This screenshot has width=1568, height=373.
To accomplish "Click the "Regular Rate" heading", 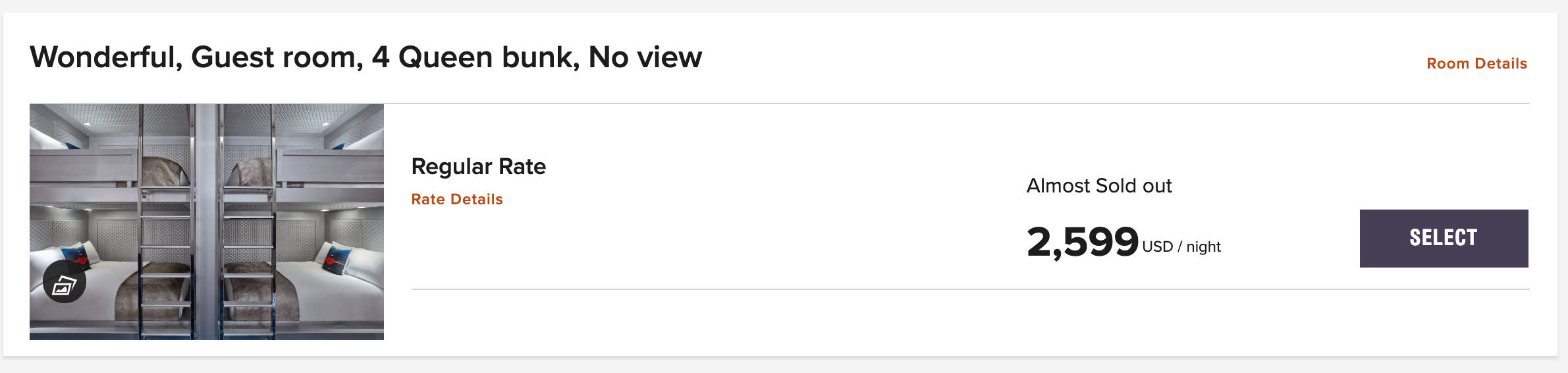I will [479, 167].
